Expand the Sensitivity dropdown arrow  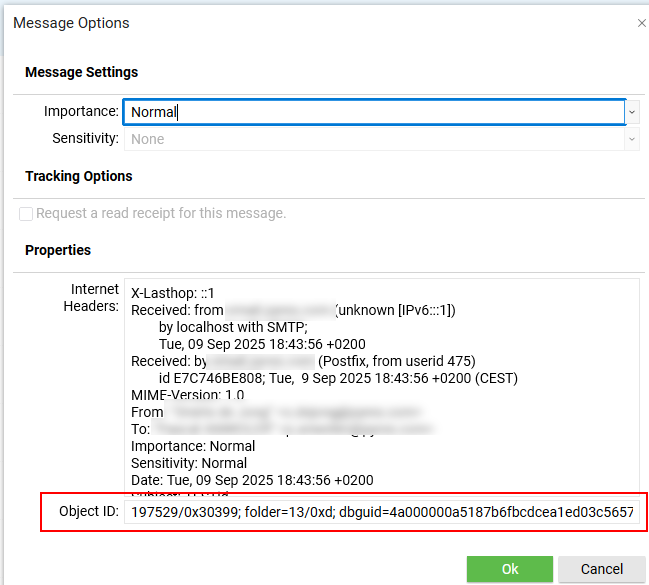click(x=632, y=139)
